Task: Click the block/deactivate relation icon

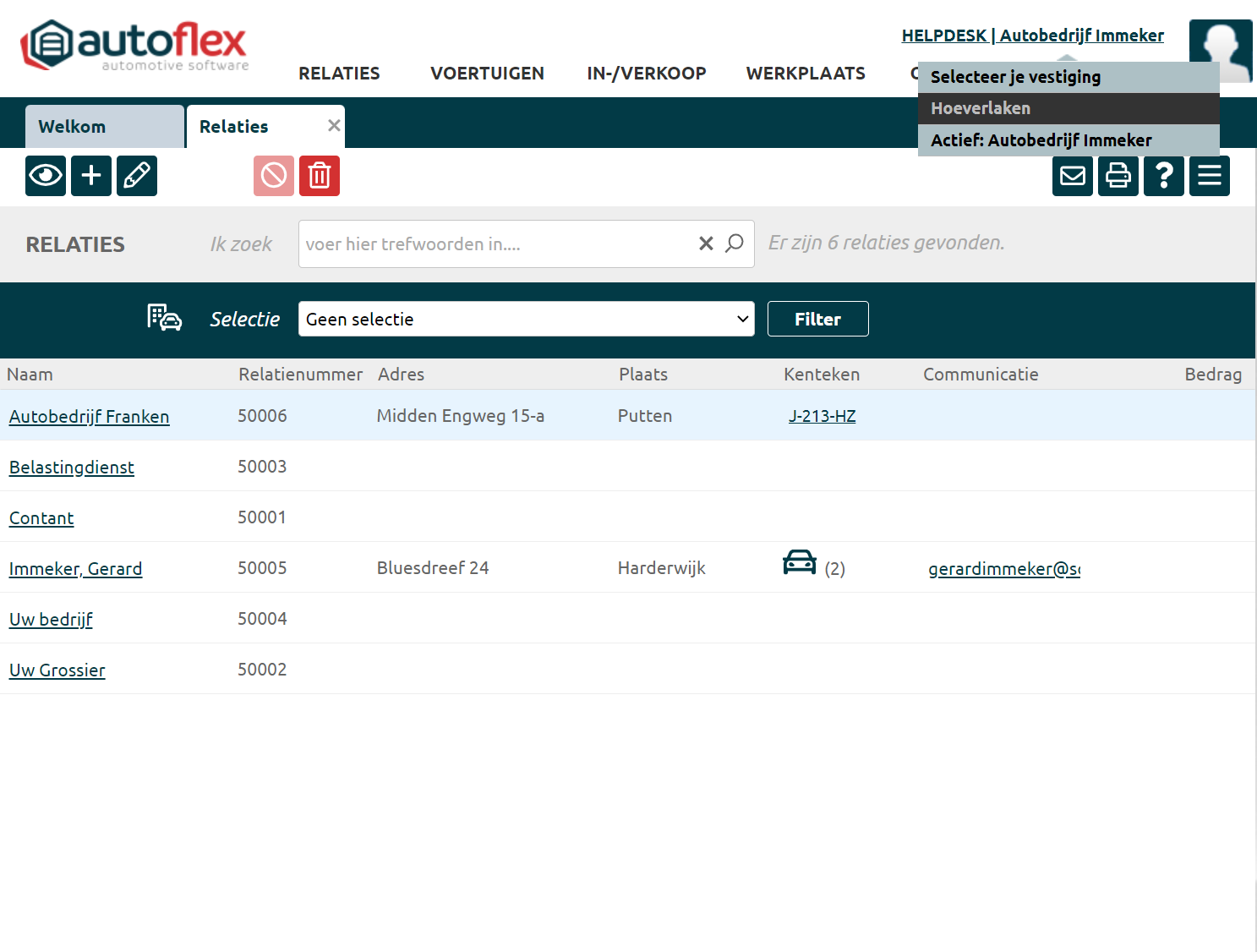Action: click(274, 176)
